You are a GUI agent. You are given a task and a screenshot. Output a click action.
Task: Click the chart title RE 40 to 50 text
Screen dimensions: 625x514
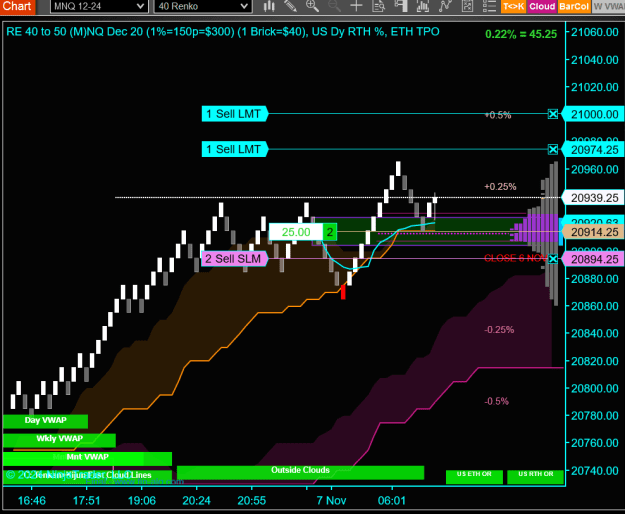[223, 32]
